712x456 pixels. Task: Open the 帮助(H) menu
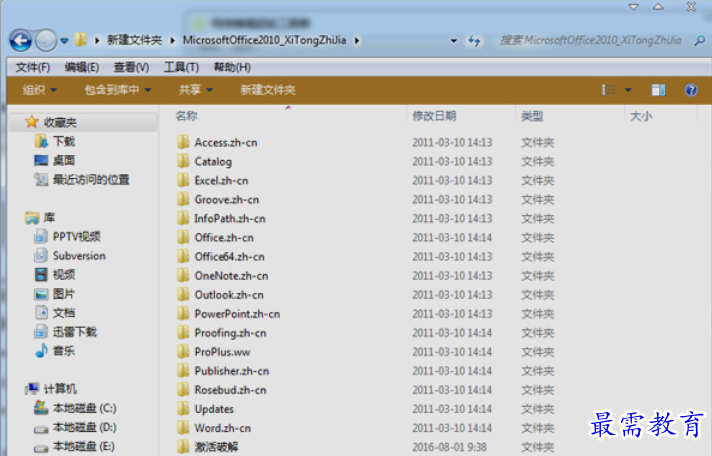pos(232,67)
